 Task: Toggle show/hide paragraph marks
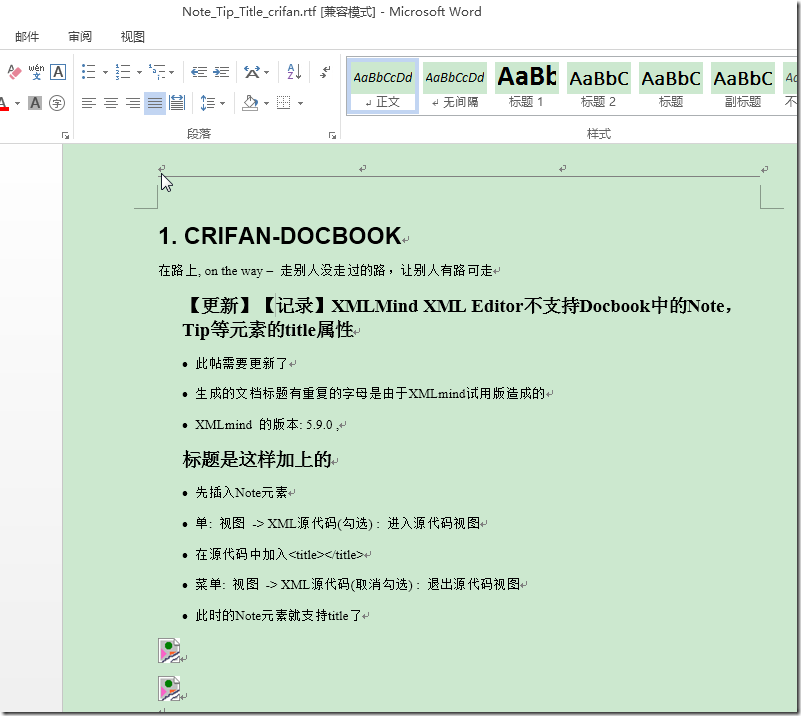[325, 72]
